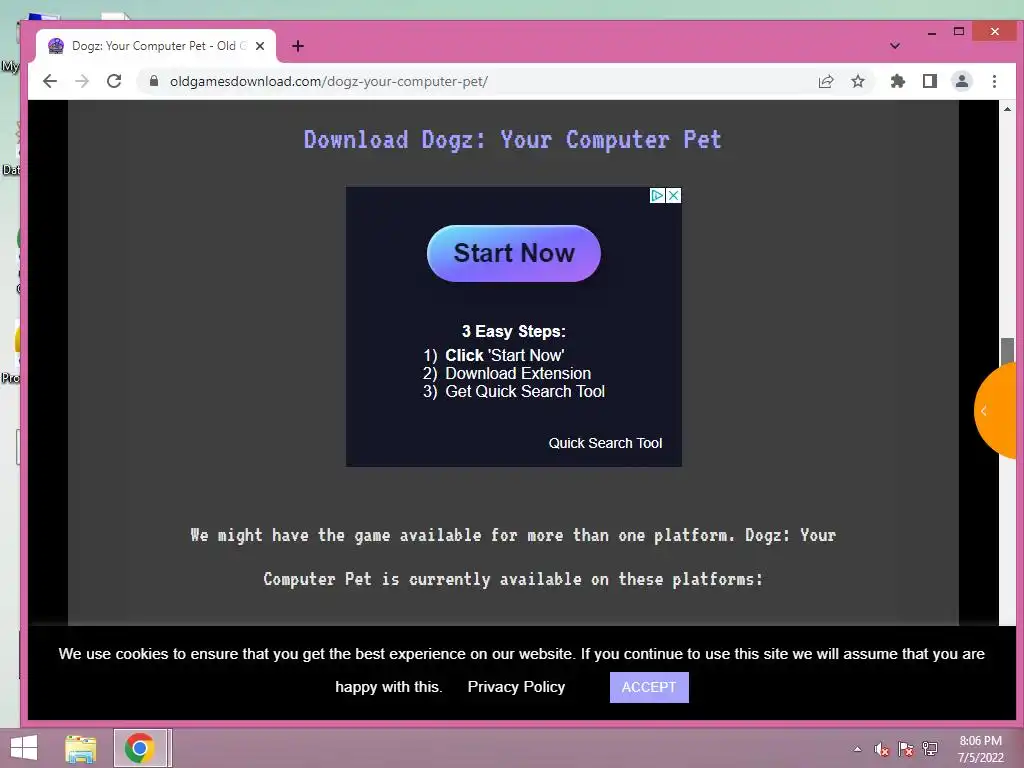This screenshot has width=1024, height=768.
Task: Click the Chrome taskbar icon
Action: 140,748
